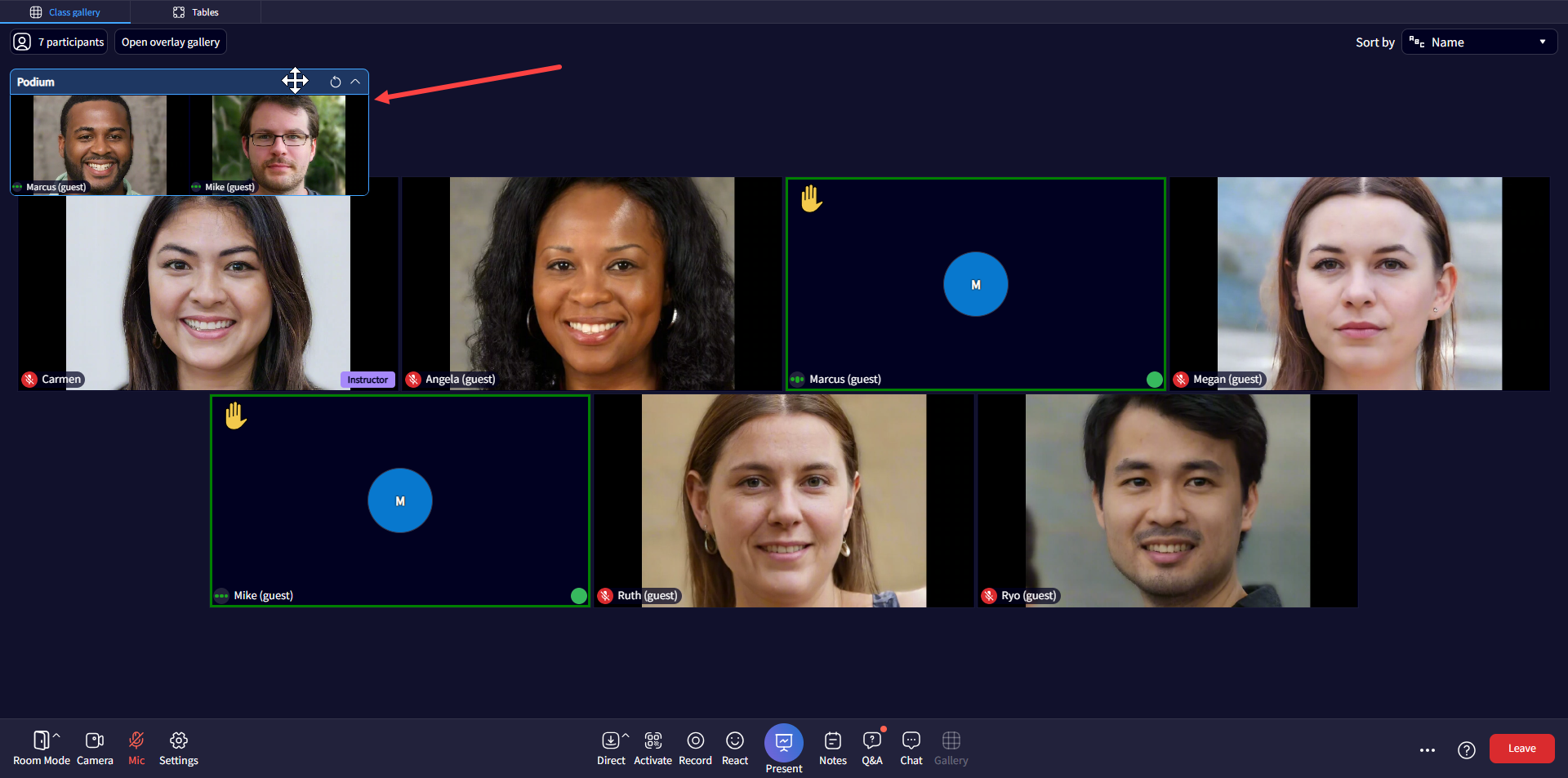
Task: Click Marcus (guest) name label in main gallery
Action: coord(844,380)
